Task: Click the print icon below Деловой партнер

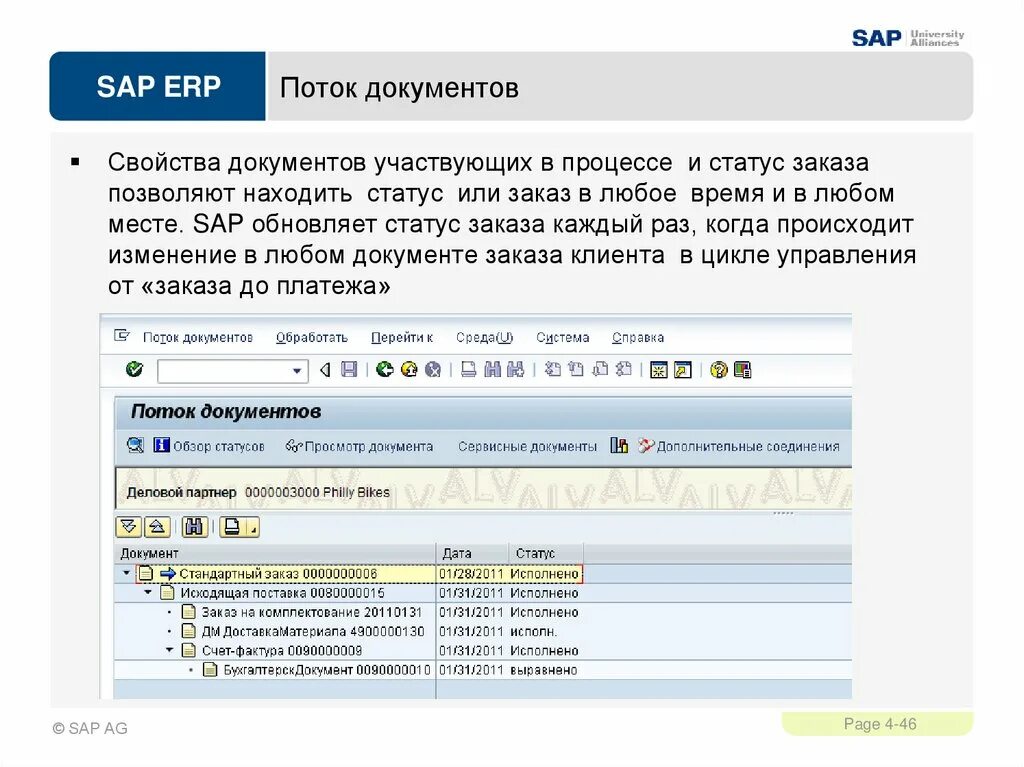Action: [x=233, y=528]
